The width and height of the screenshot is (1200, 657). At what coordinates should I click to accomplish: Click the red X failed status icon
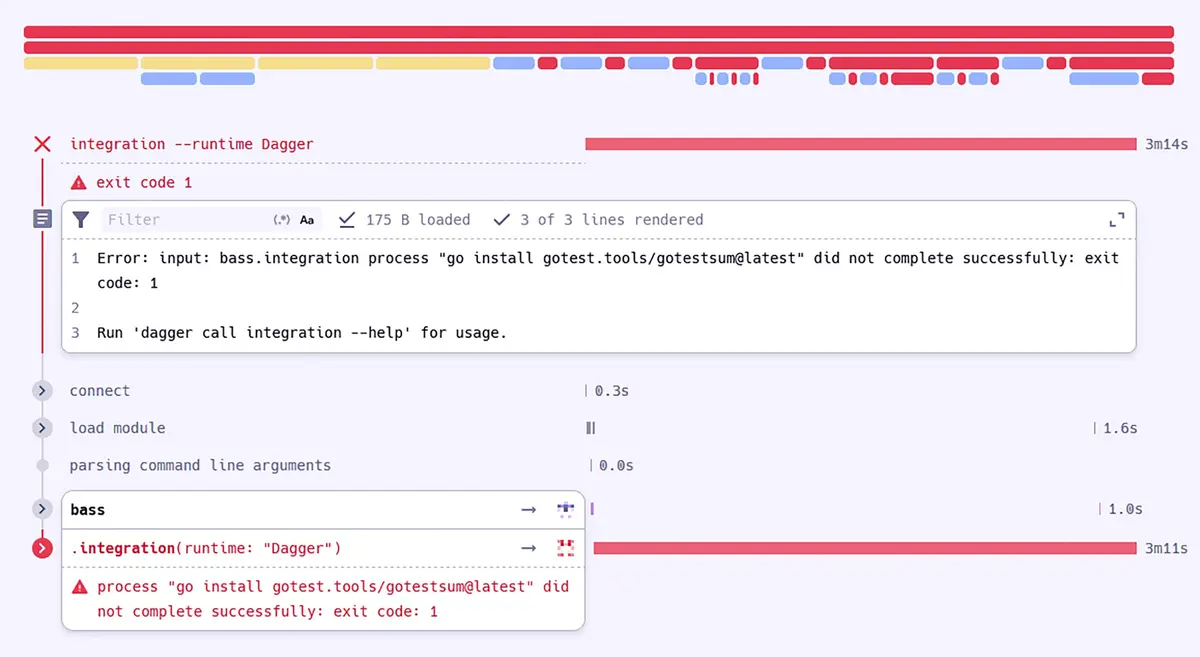(42, 144)
